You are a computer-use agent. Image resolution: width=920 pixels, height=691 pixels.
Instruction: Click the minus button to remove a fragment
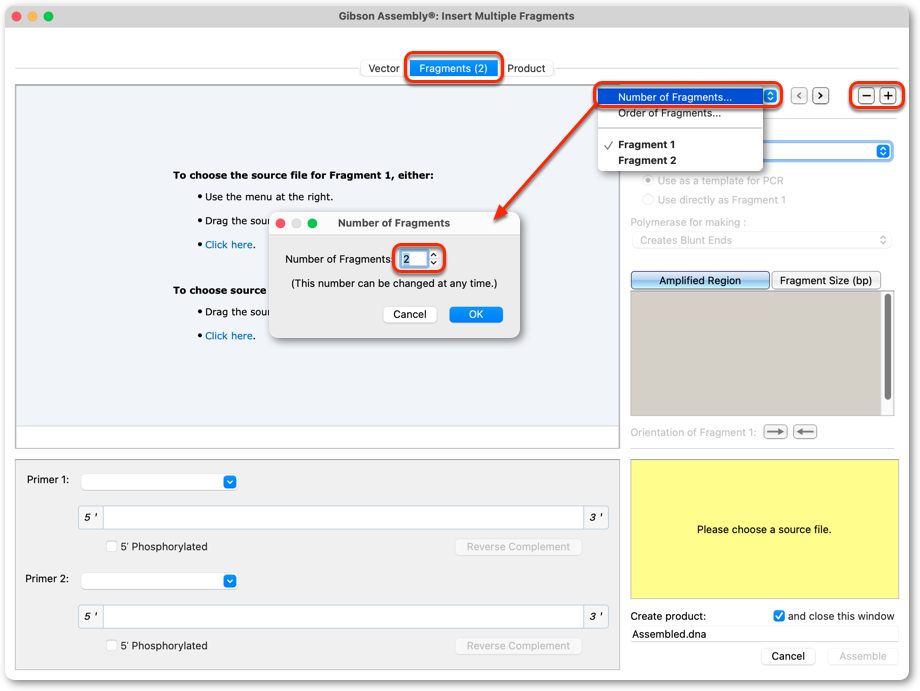pyautogui.click(x=866, y=96)
